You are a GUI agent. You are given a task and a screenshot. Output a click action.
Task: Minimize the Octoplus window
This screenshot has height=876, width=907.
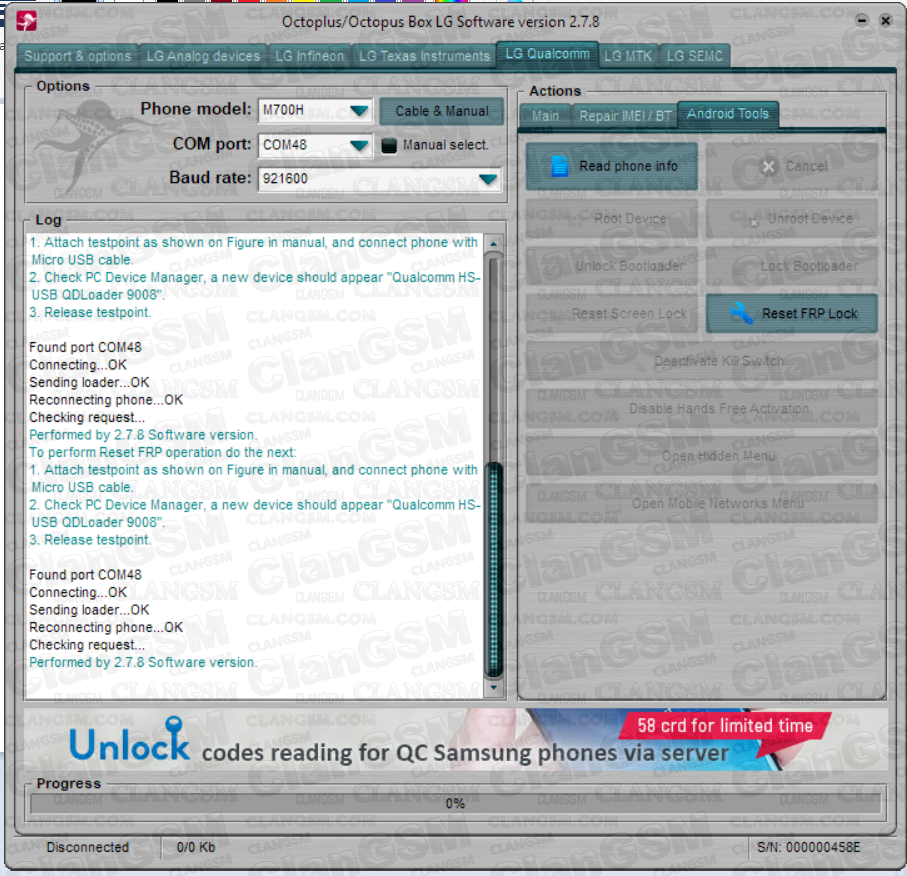coord(862,20)
